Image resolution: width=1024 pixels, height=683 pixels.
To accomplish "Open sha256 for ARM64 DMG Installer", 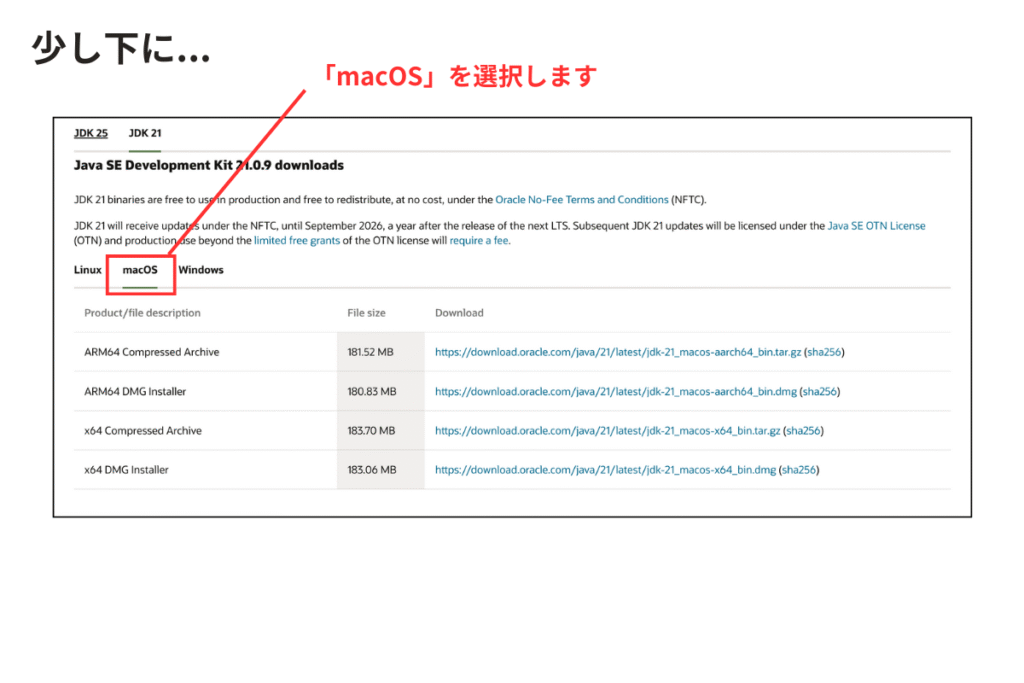I will click(x=819, y=391).
